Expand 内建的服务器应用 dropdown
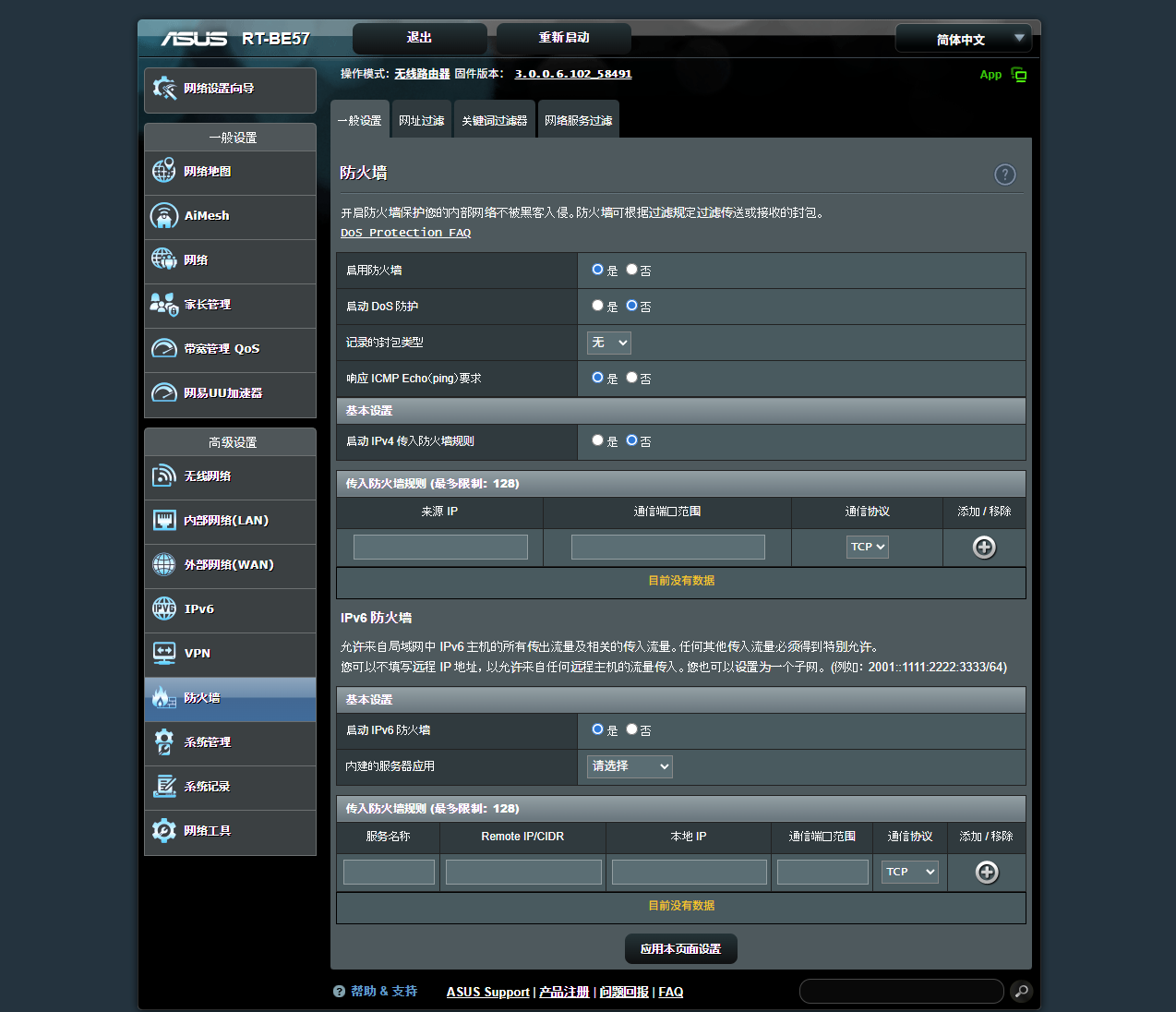 click(x=630, y=766)
